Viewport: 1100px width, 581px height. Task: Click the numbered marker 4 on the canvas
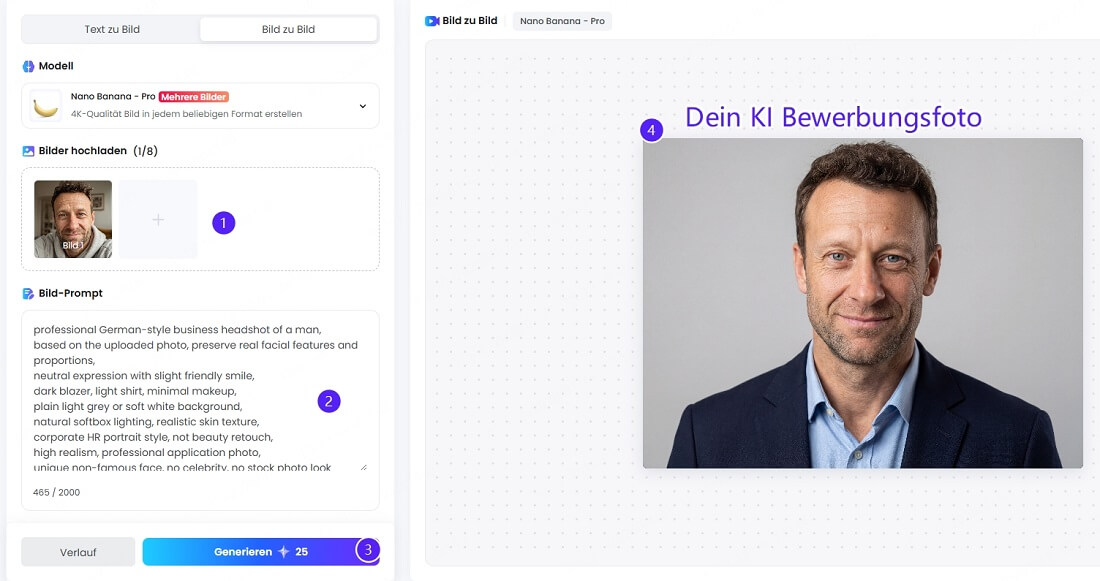pos(651,130)
